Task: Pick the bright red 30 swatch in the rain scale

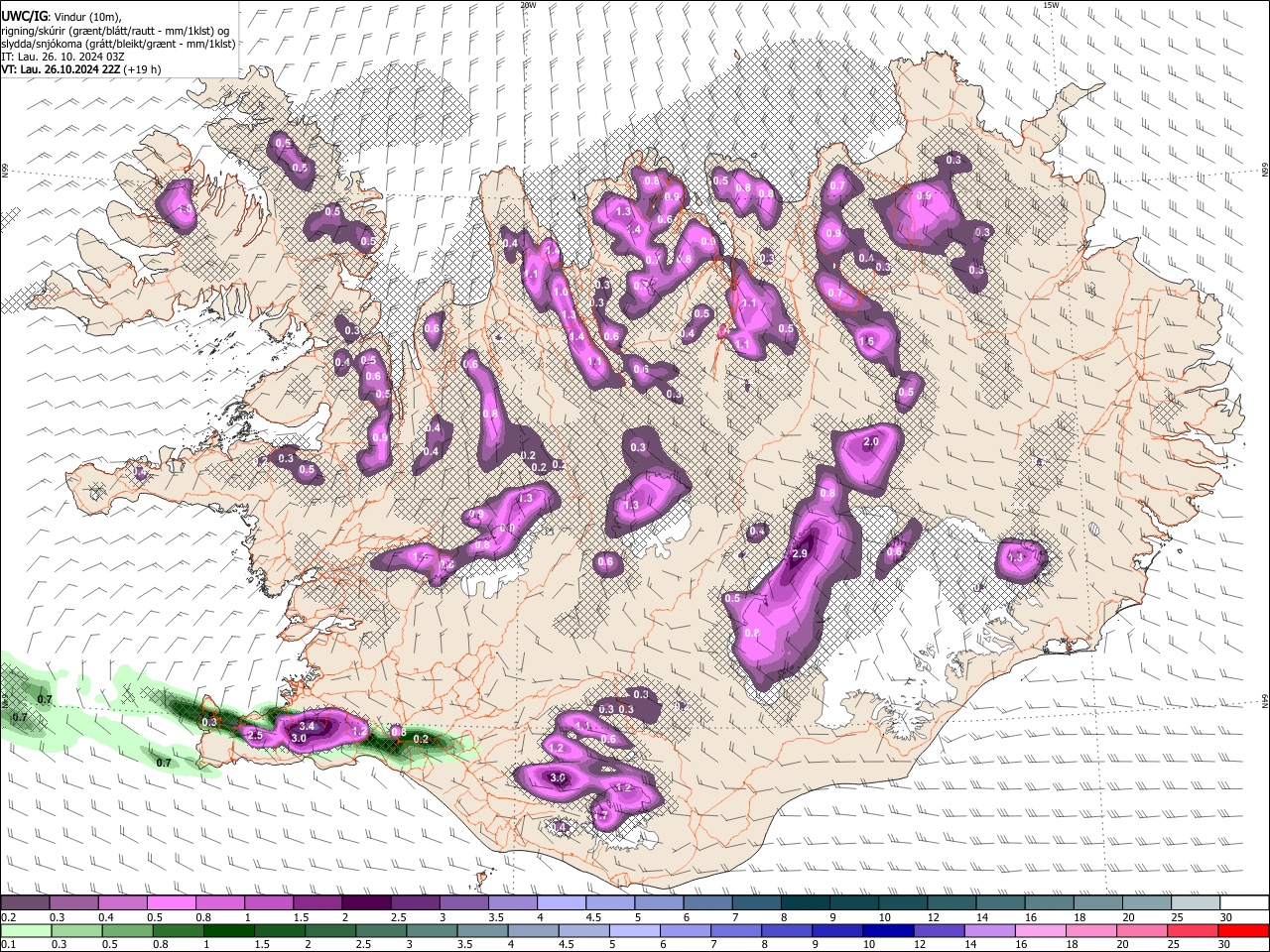Action: coord(1244,931)
